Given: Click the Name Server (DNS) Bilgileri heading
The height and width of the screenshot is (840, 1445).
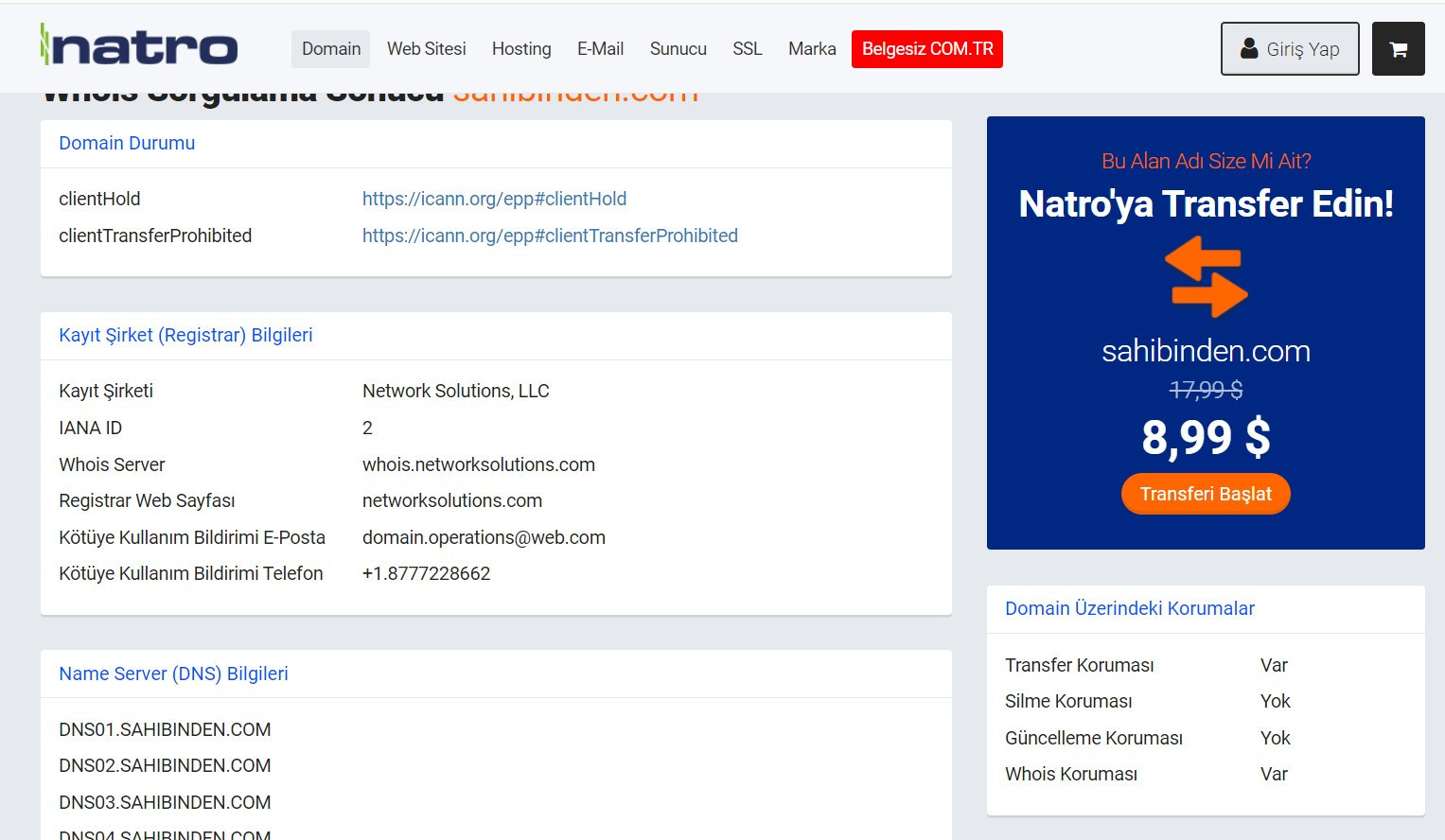Looking at the screenshot, I should pos(173,674).
